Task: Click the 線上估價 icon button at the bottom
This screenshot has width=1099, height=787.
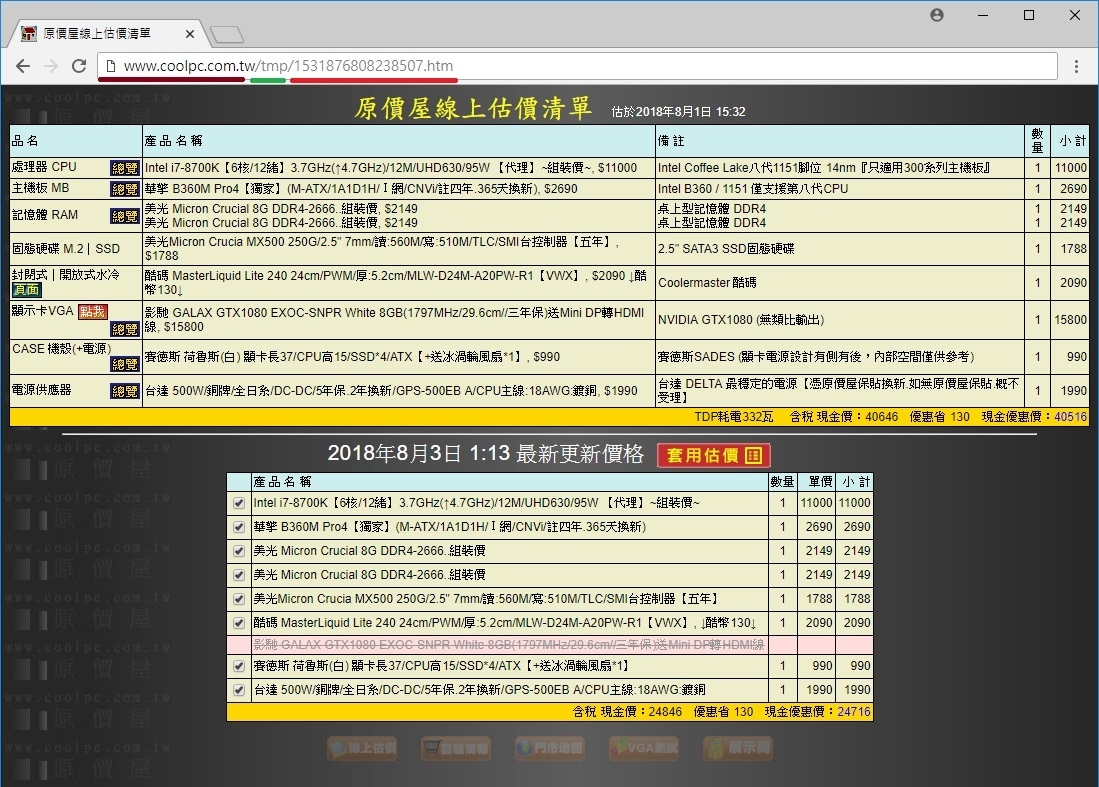Action: (362, 748)
